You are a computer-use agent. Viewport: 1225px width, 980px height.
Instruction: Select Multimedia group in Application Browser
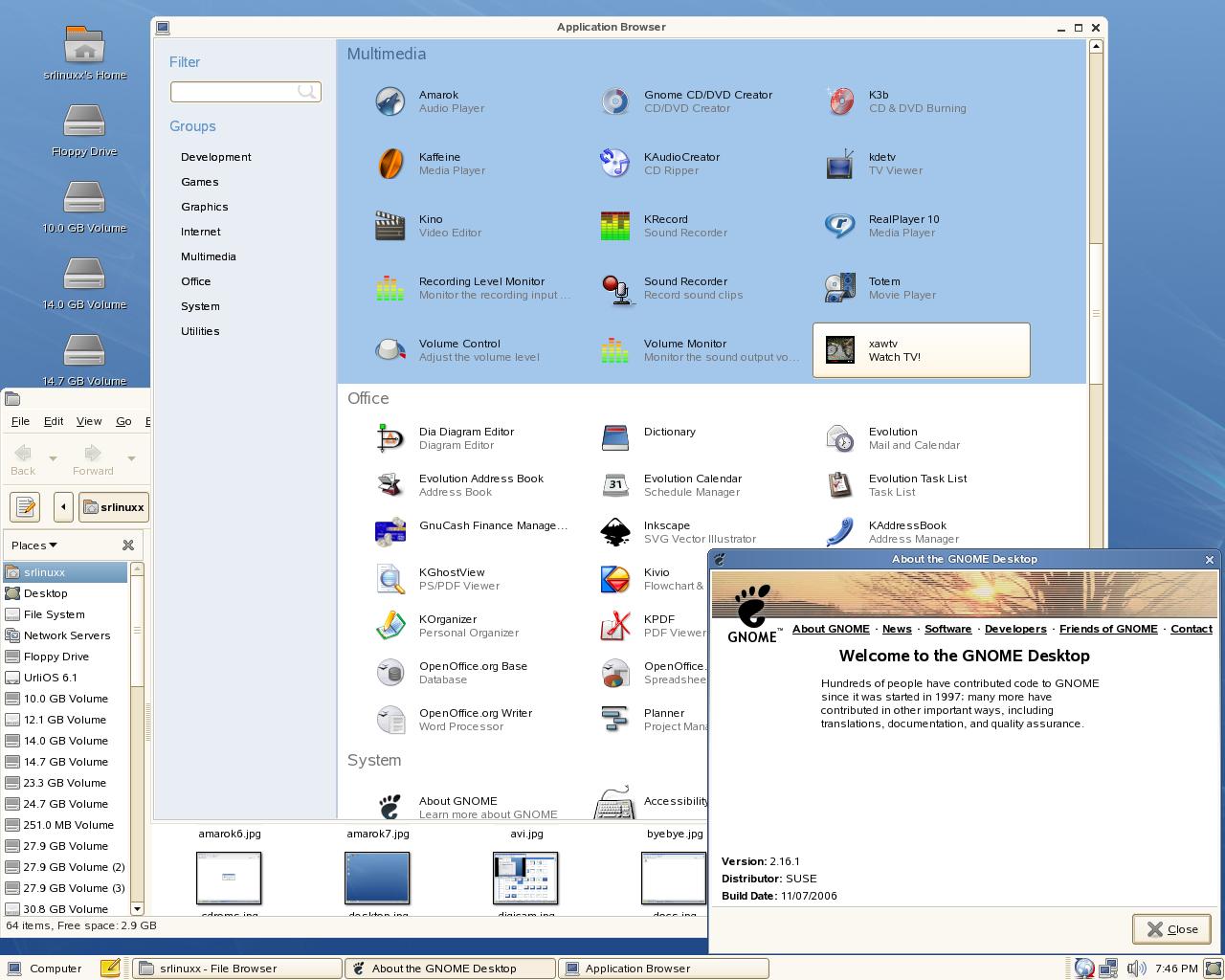click(x=209, y=256)
